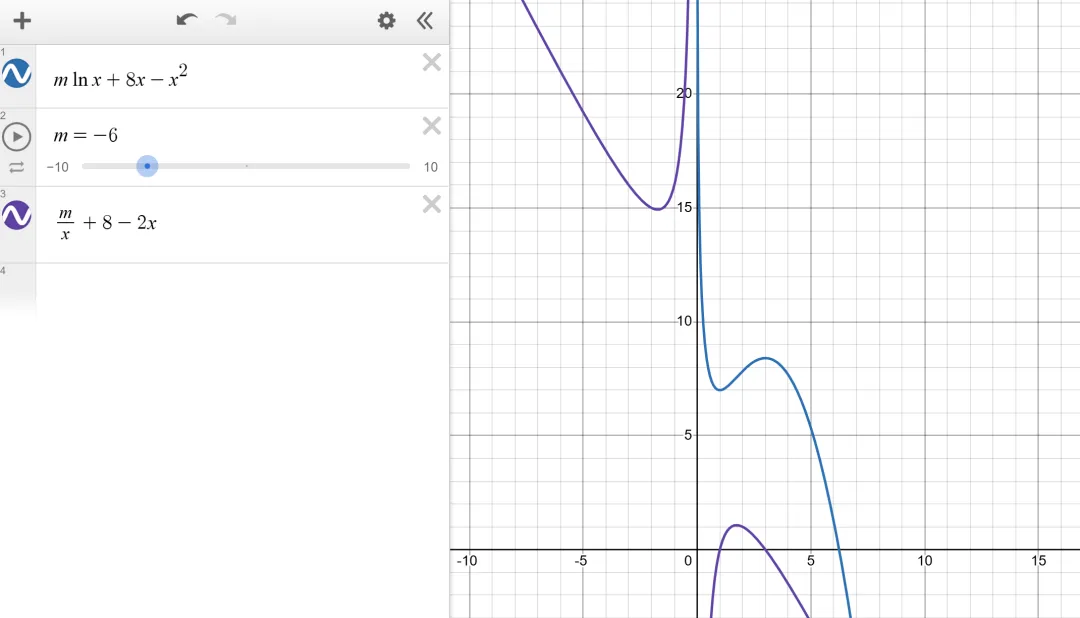Change the slider animation loop mode
The height and width of the screenshot is (618, 1080).
17,167
